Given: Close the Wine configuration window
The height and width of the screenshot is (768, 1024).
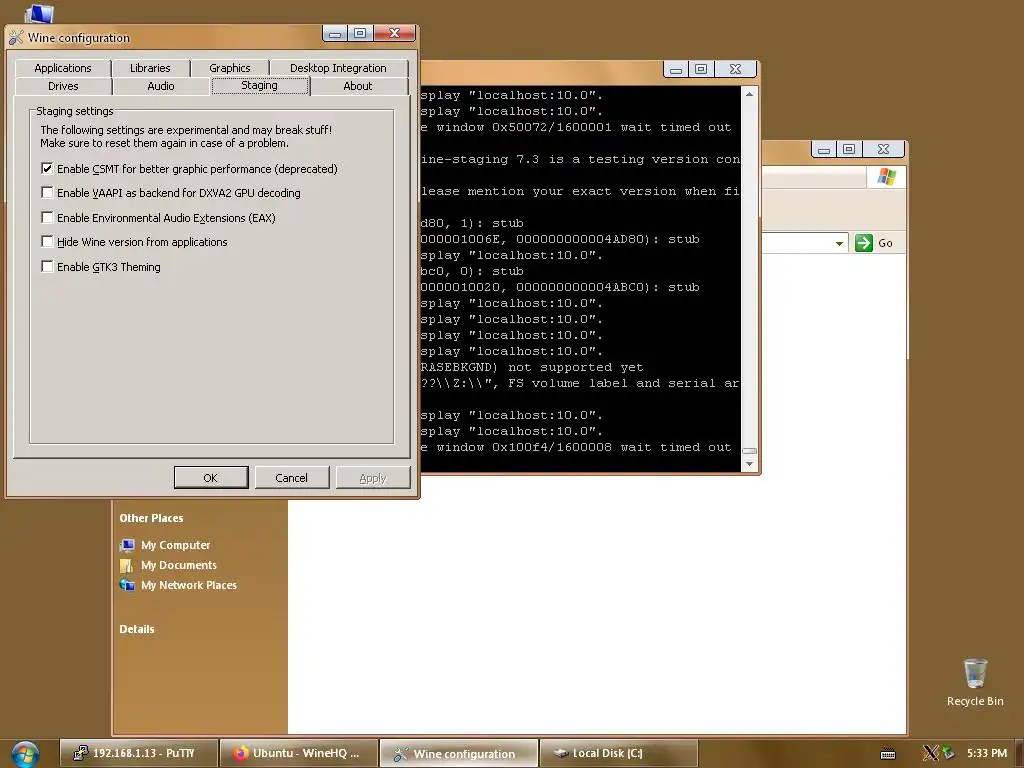Looking at the screenshot, I should pos(394,33).
